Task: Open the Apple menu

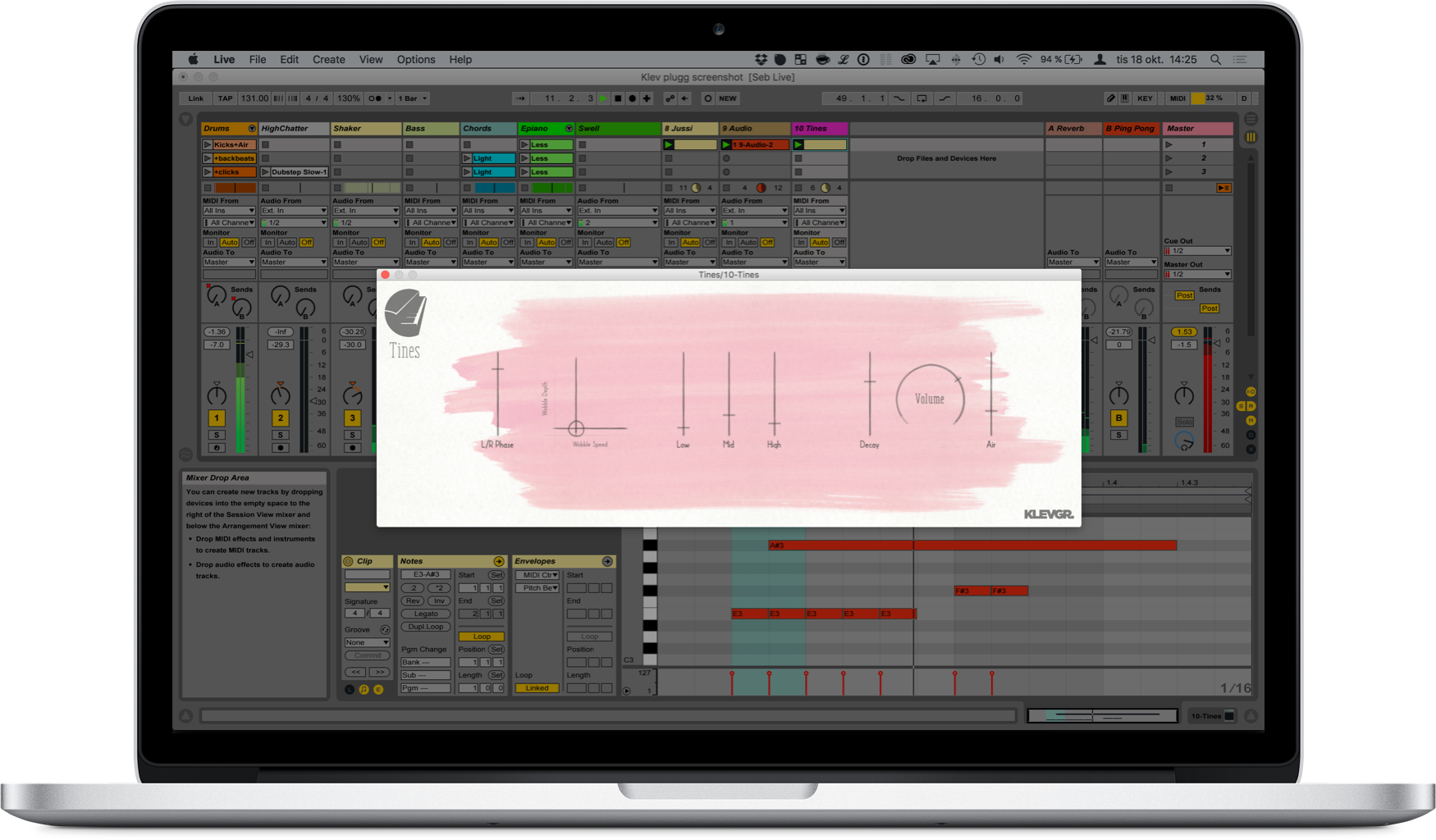Action: tap(194, 60)
